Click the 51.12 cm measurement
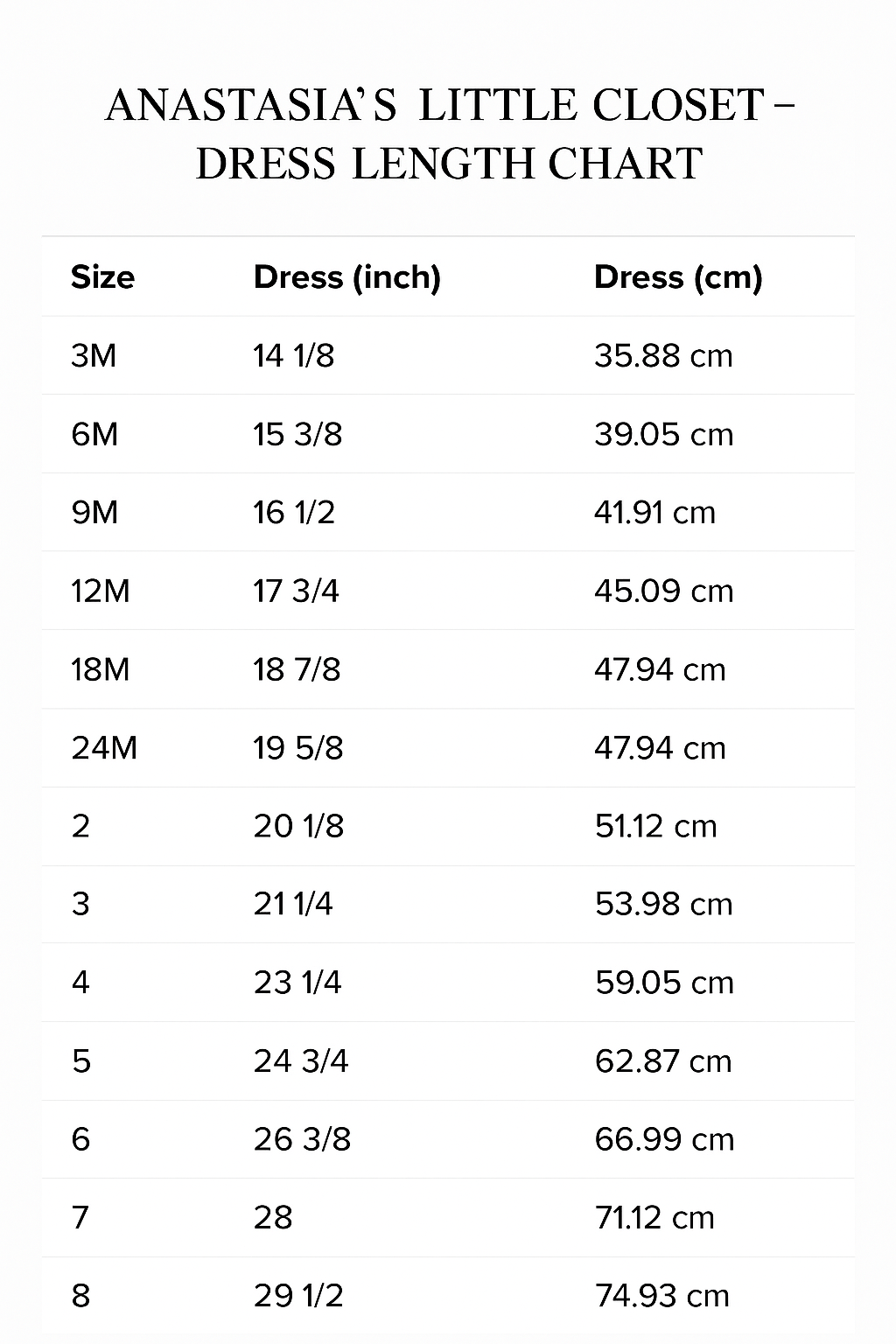 [655, 826]
